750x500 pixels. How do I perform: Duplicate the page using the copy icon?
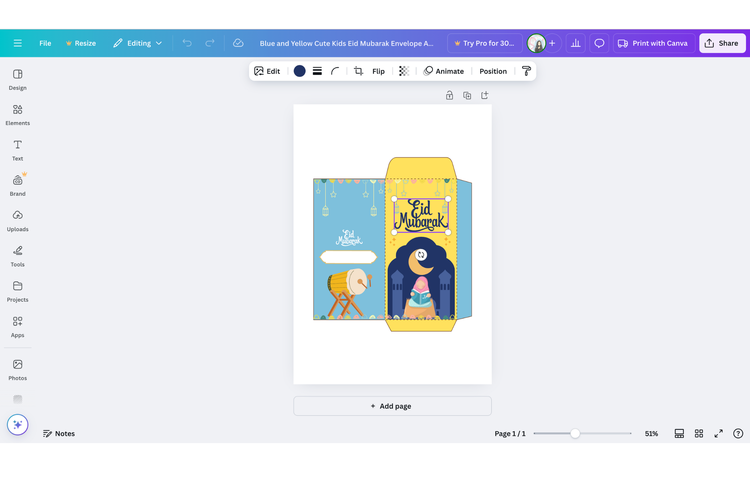(x=467, y=96)
